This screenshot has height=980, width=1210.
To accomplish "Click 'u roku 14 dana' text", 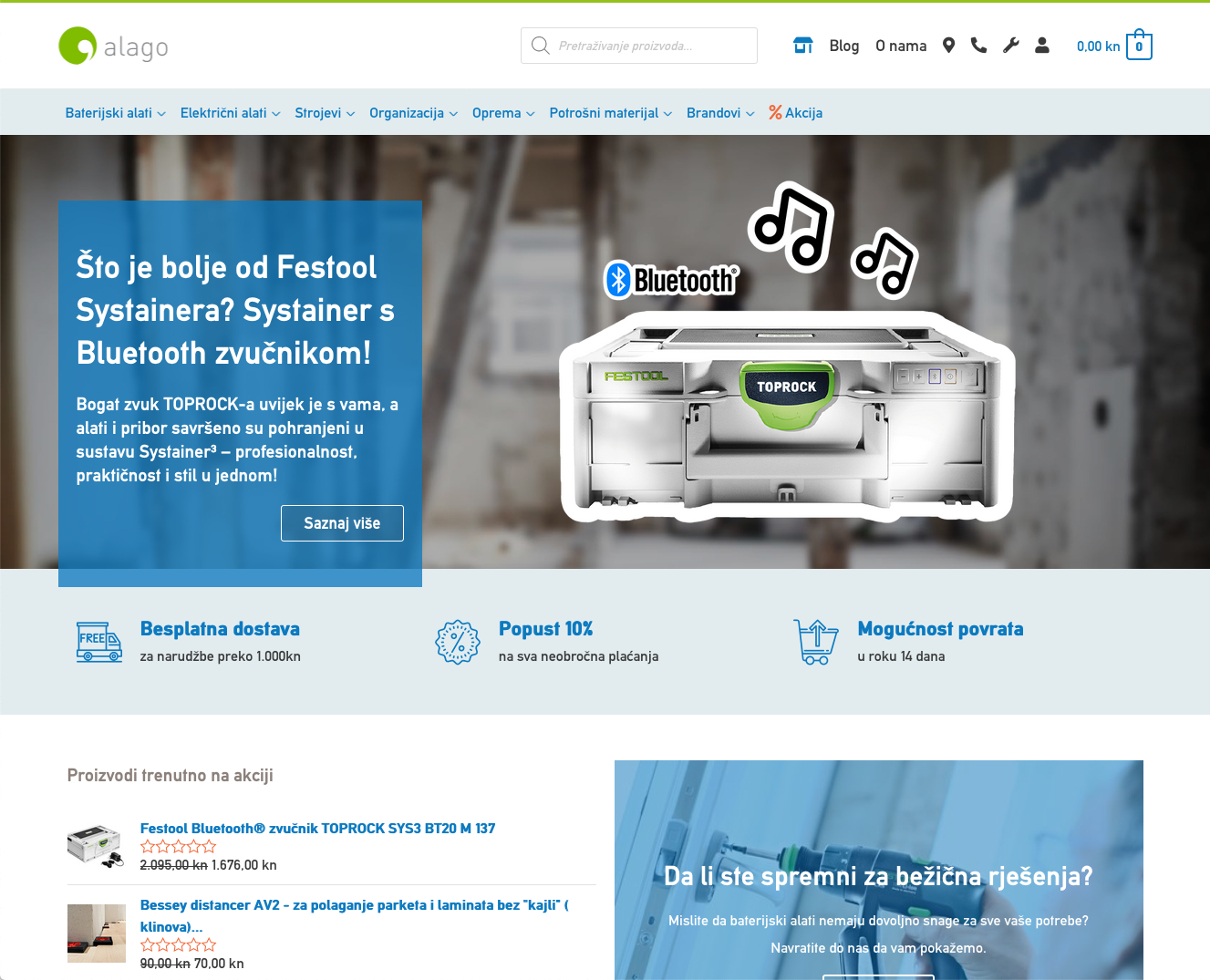I will pyautogui.click(x=901, y=656).
